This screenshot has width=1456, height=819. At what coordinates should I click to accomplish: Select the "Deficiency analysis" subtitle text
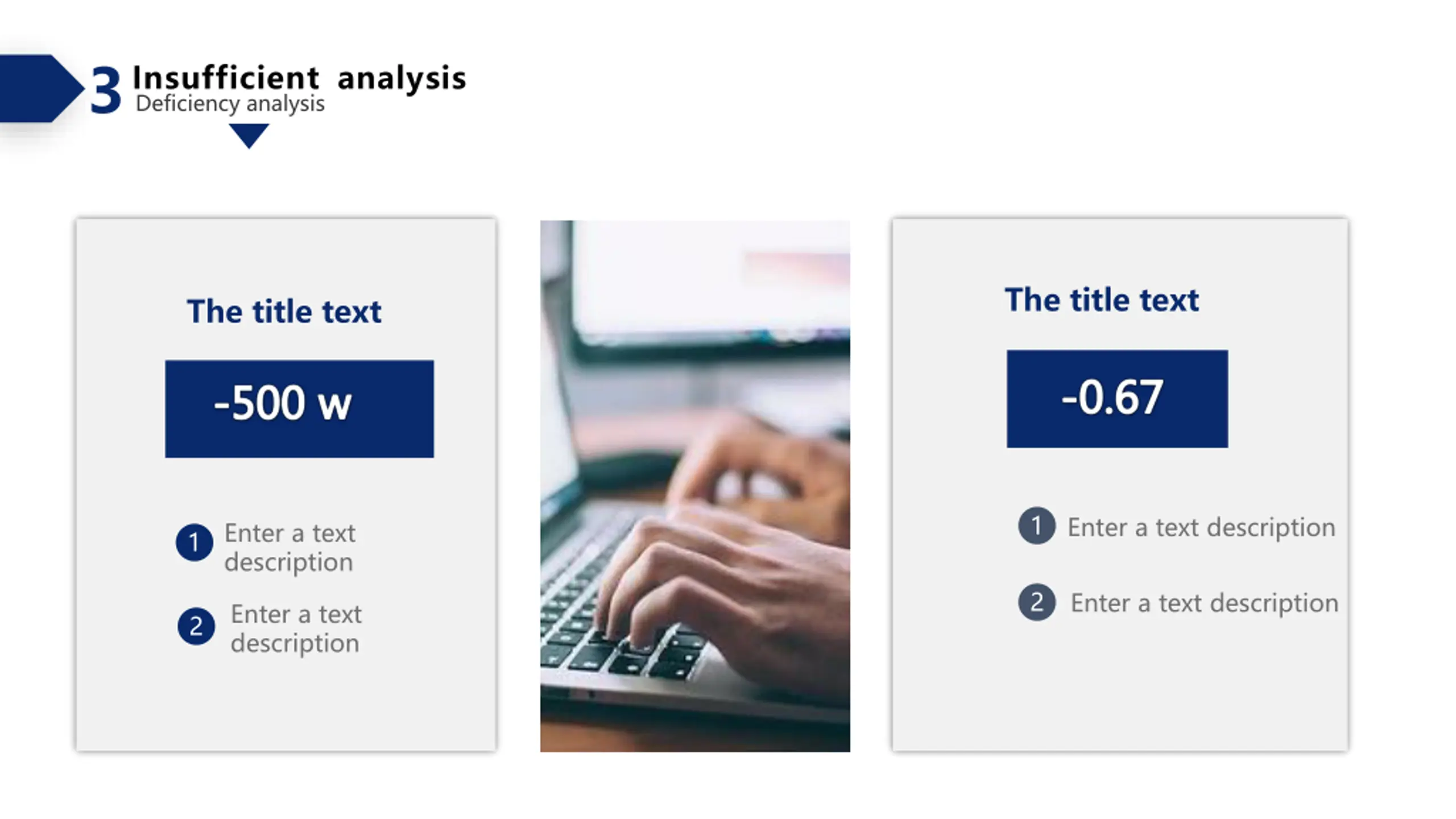pos(230,104)
